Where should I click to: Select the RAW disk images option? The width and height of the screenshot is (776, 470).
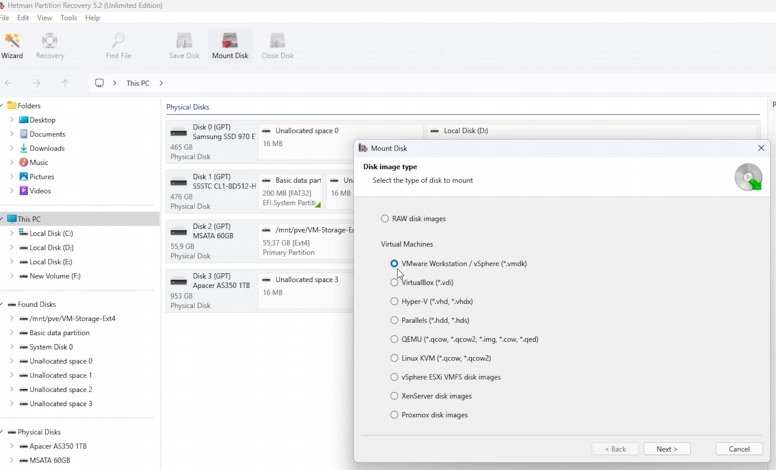[x=385, y=219]
